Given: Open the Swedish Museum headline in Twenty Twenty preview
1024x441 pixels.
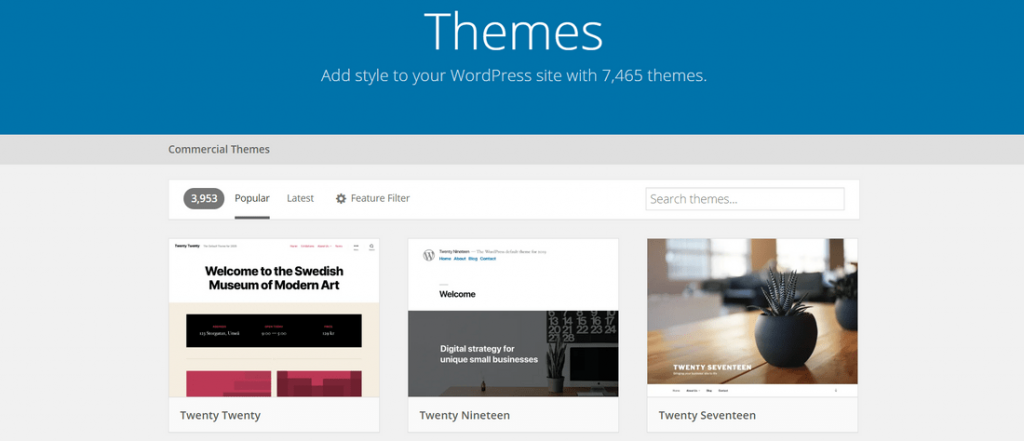Looking at the screenshot, I should pos(274,277).
